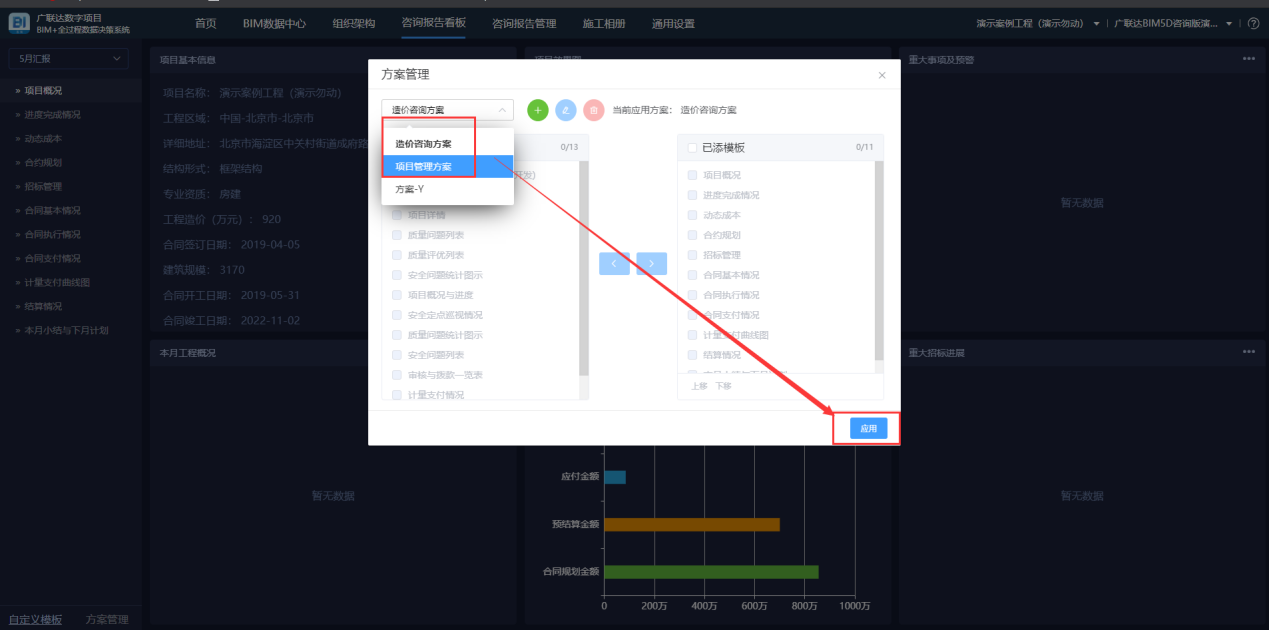
Task: Click the 已添模板 list scrollbar
Action: [879, 261]
